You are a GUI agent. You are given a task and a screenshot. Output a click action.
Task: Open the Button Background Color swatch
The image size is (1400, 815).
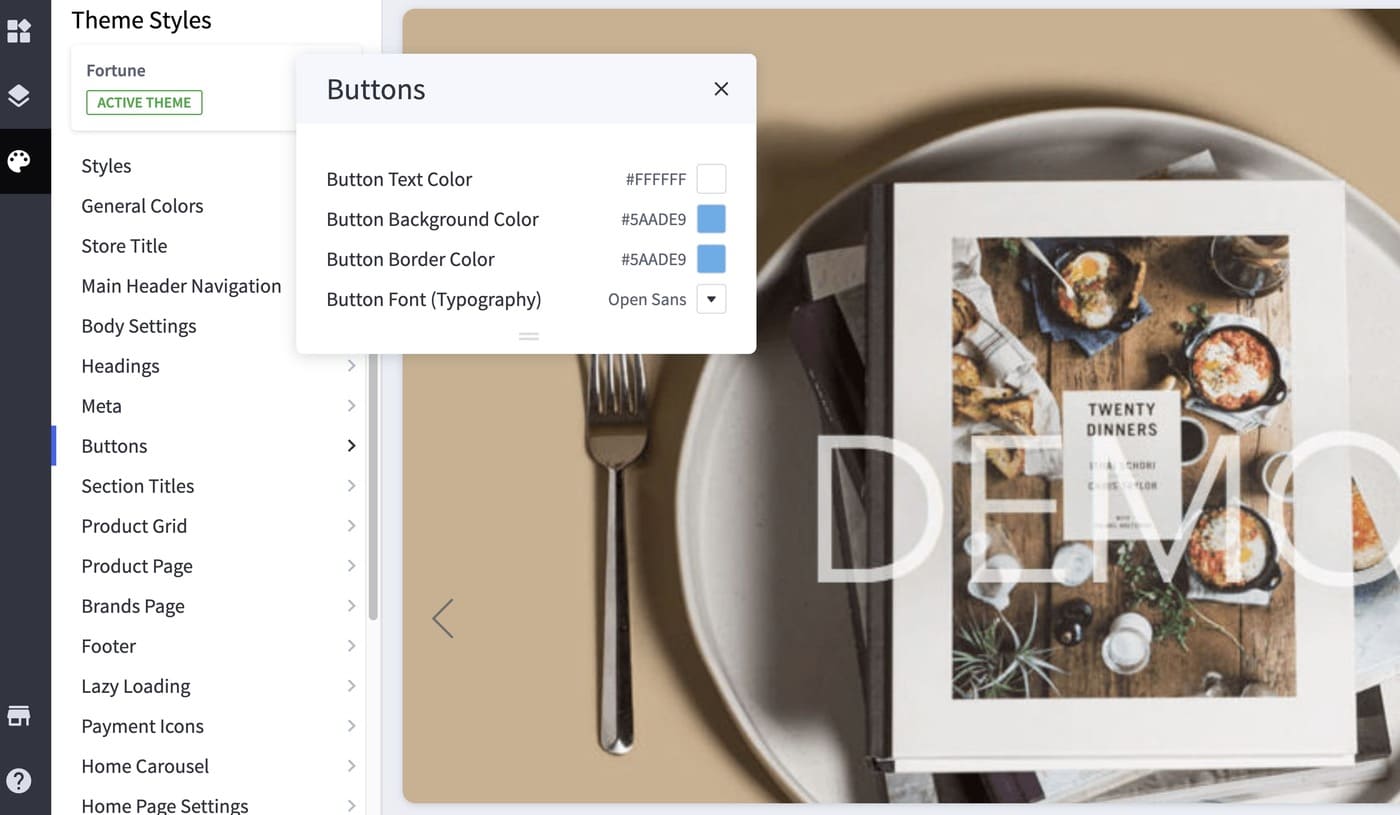pos(711,219)
